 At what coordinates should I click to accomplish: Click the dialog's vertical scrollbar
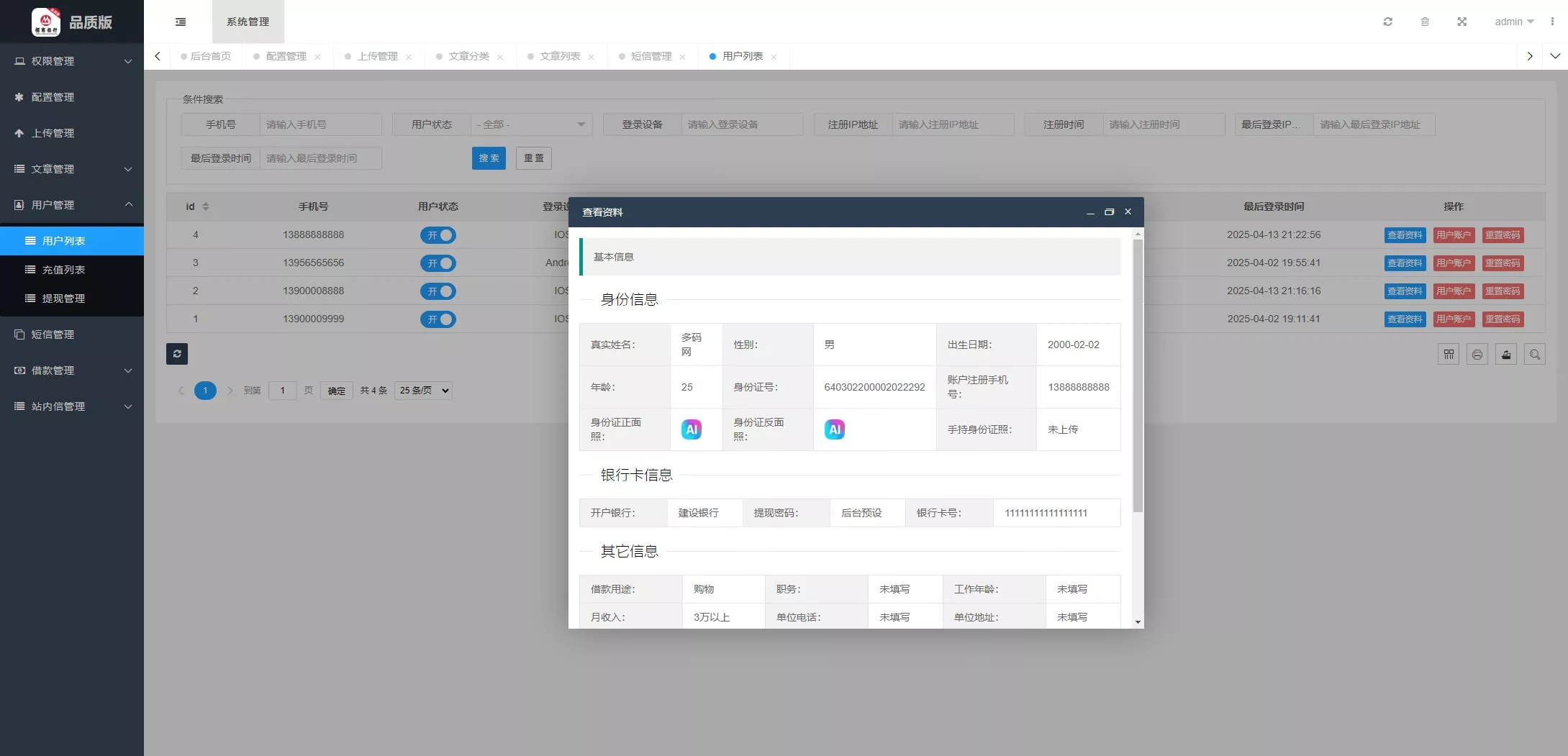click(x=1137, y=374)
